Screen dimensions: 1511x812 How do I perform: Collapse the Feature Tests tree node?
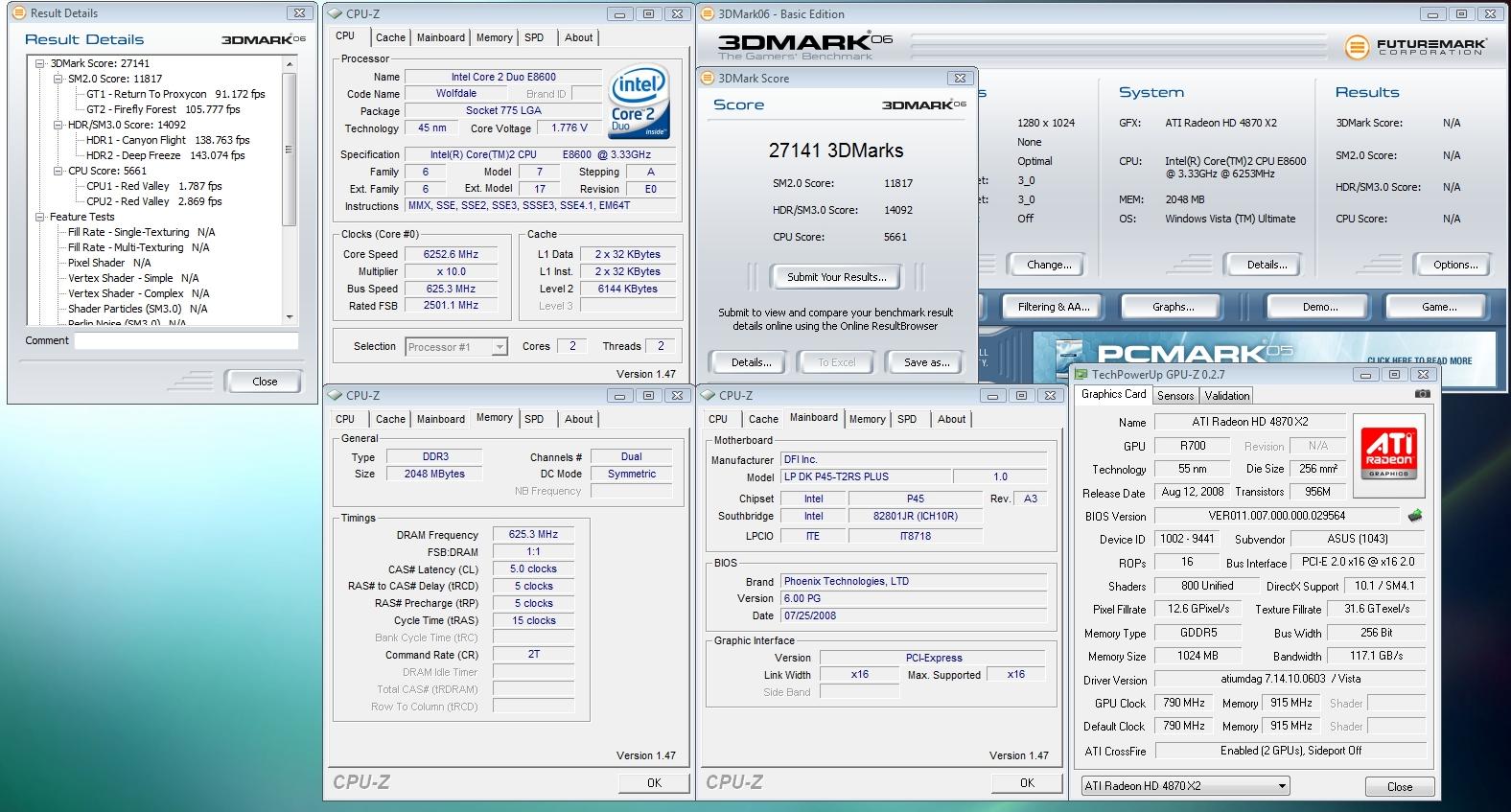40,217
